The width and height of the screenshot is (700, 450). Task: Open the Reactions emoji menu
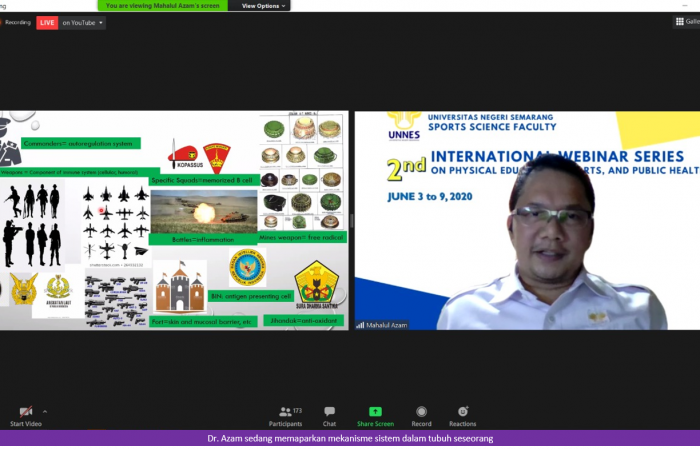coord(462,411)
